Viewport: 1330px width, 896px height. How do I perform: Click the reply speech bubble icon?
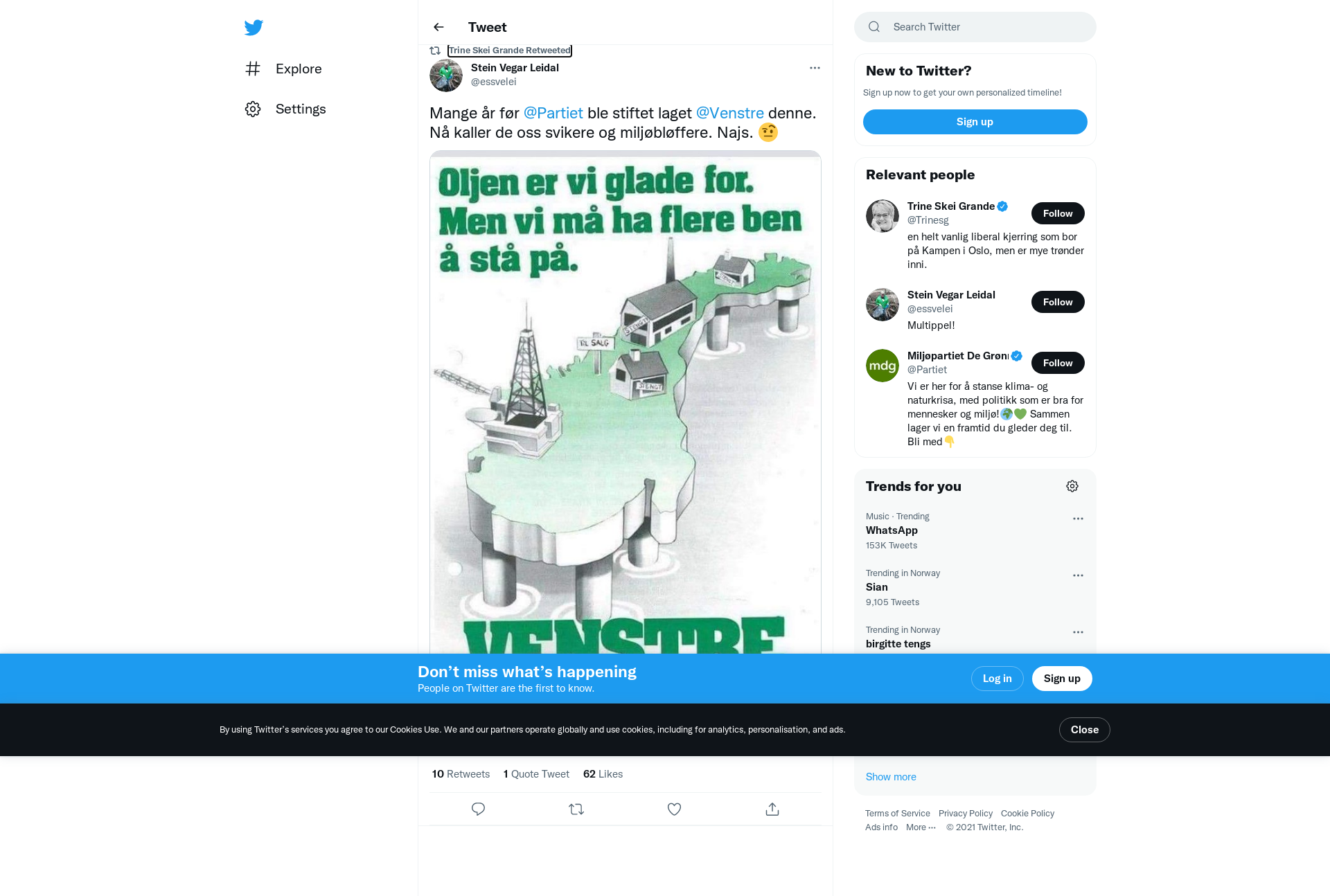pos(478,809)
